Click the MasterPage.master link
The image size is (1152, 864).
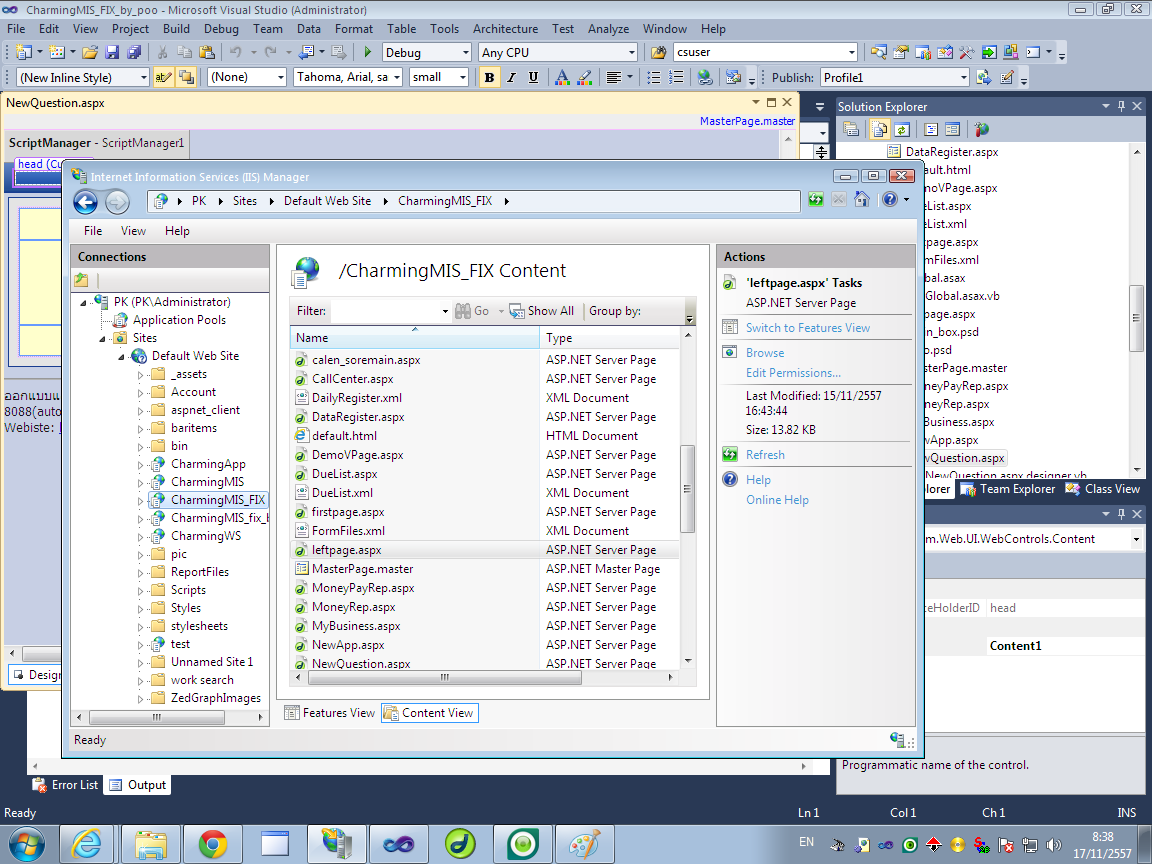tap(747, 121)
